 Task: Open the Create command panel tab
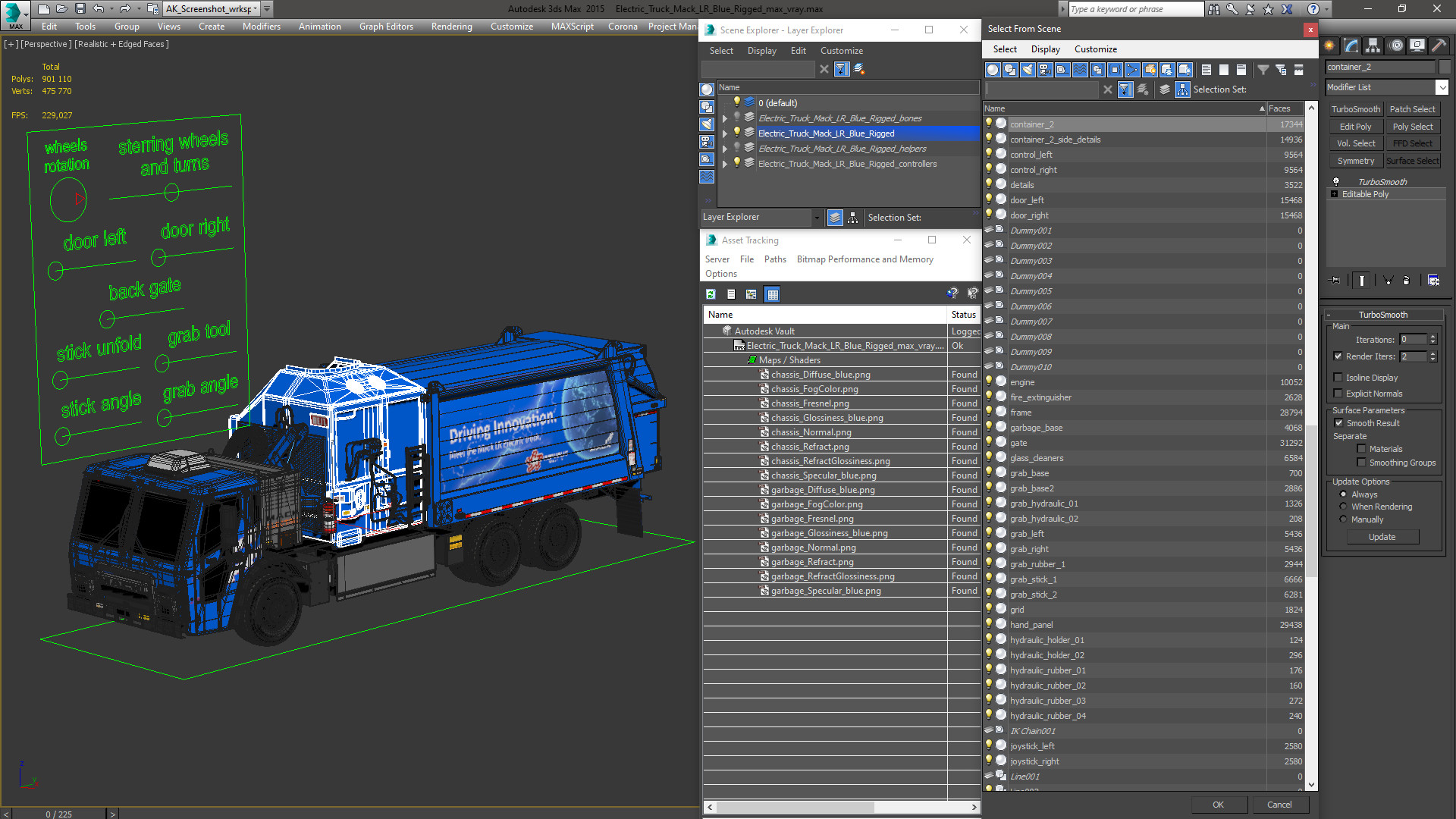pos(1329,45)
